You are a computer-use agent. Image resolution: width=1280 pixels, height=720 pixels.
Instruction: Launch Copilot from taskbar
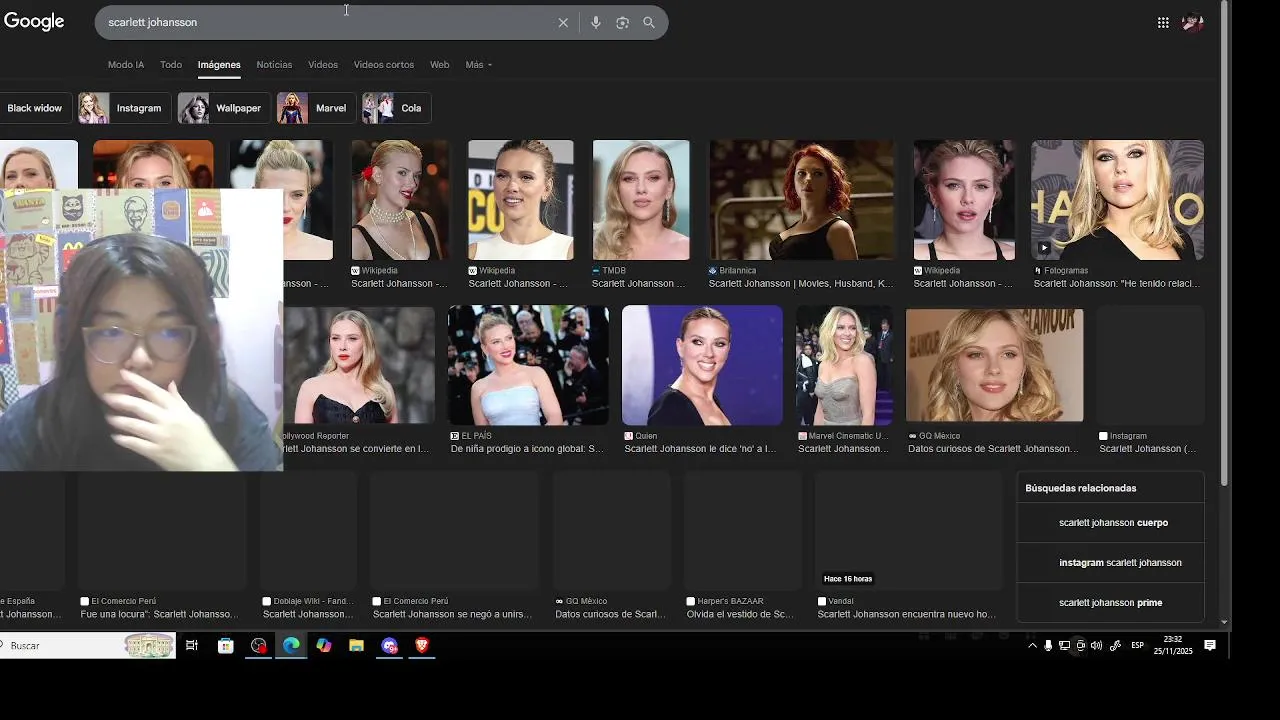324,646
